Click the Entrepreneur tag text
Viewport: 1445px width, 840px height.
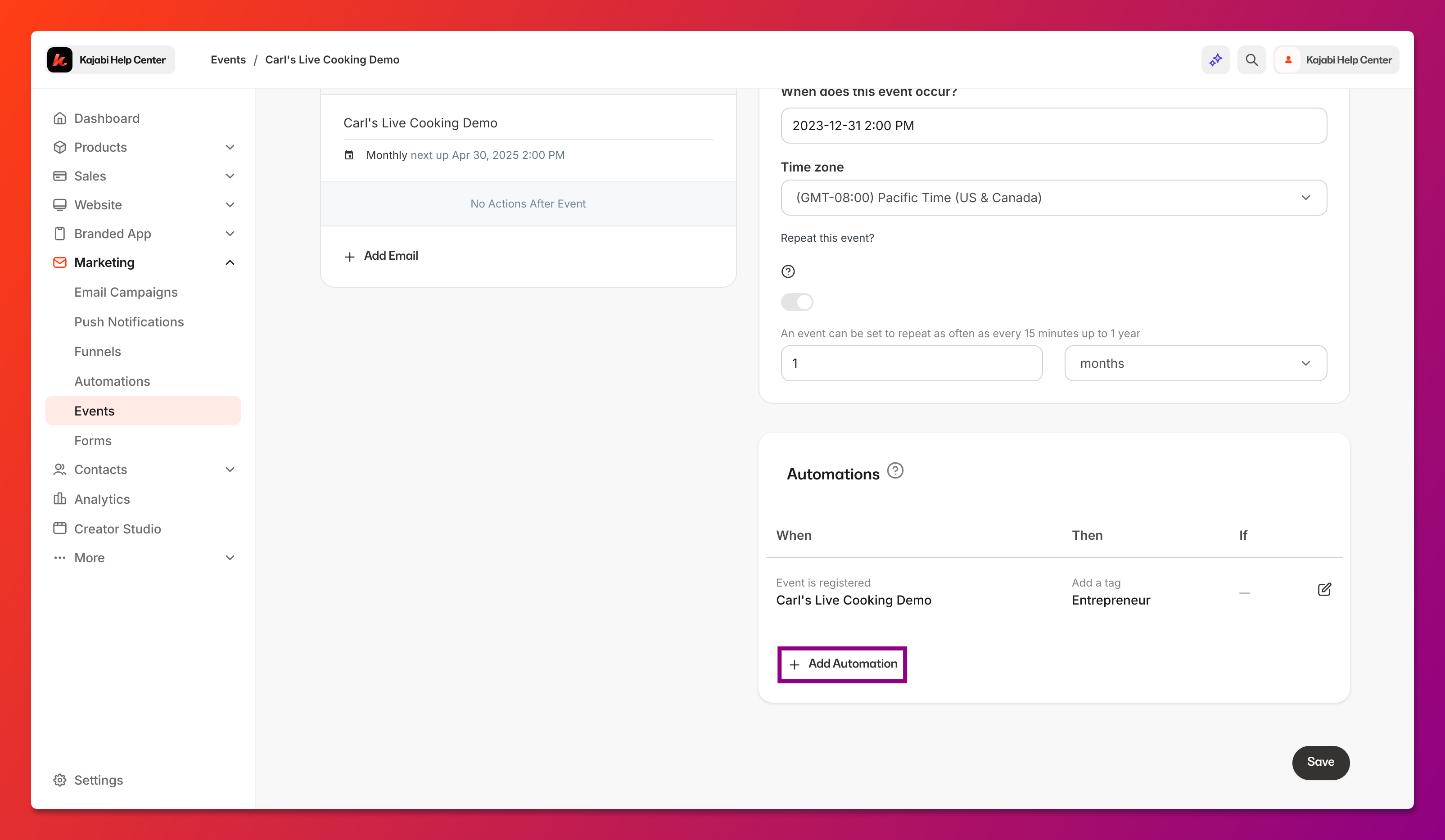tap(1111, 601)
